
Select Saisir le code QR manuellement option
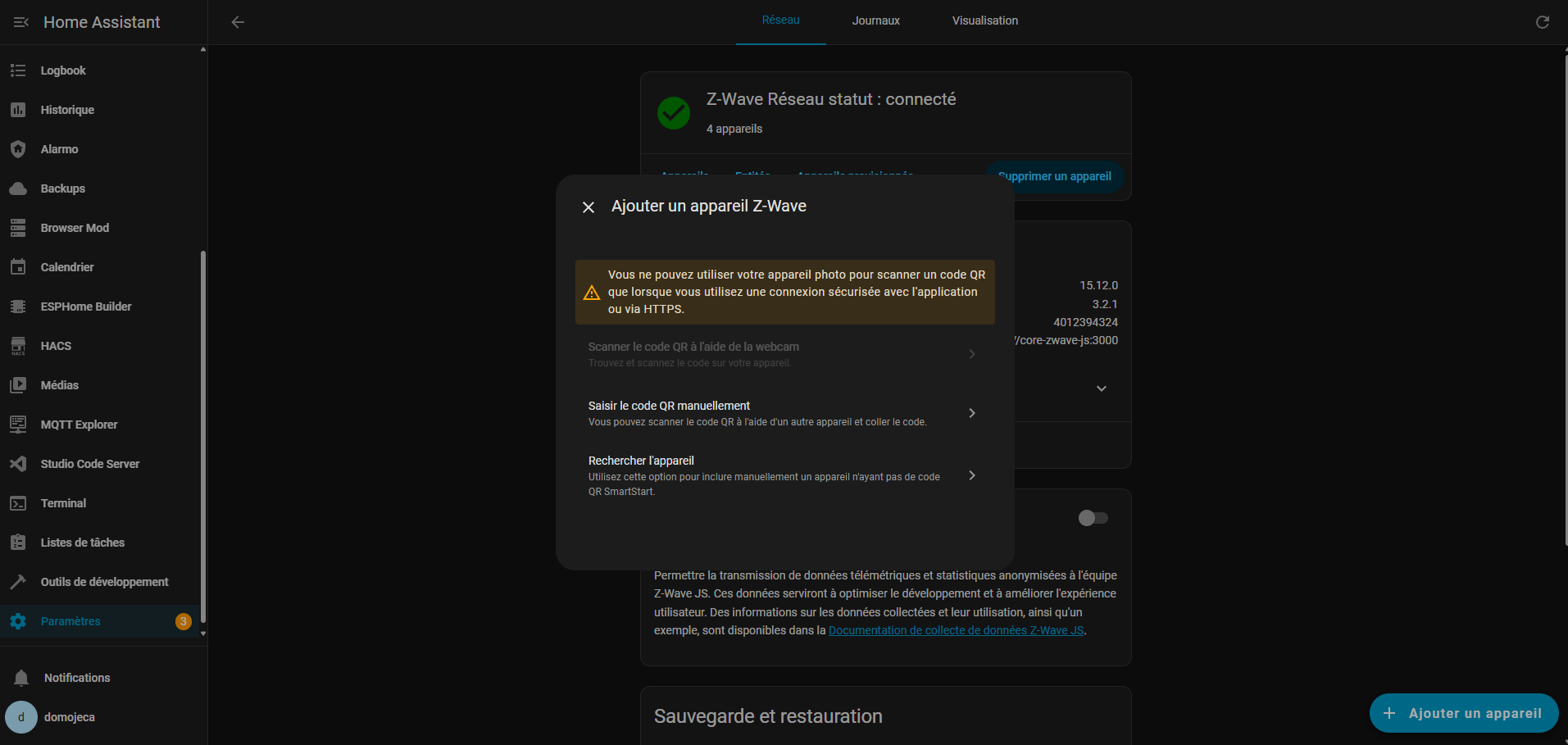tap(784, 413)
